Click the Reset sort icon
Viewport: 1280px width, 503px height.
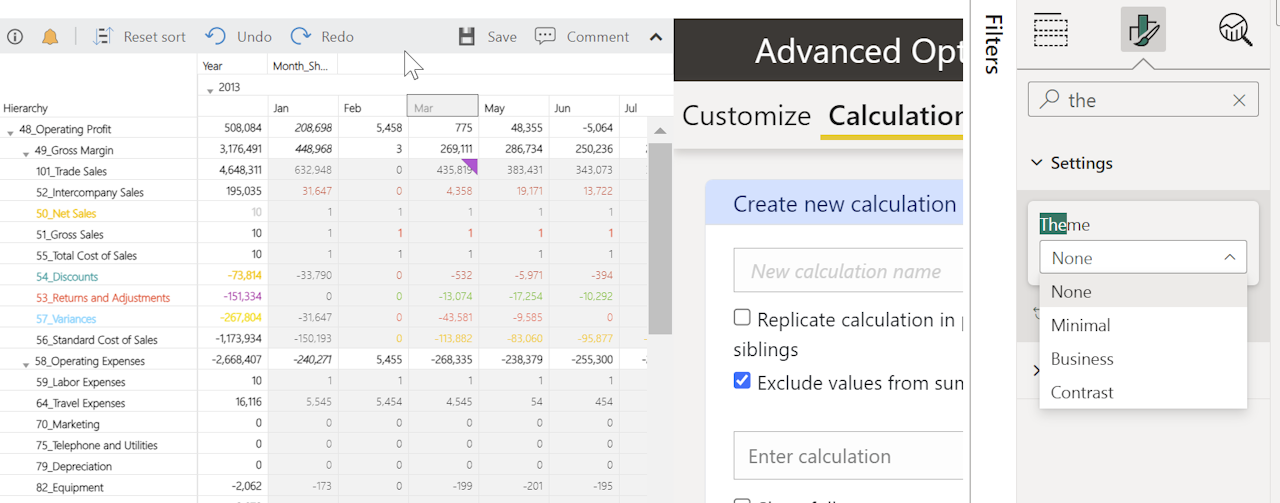[103, 37]
